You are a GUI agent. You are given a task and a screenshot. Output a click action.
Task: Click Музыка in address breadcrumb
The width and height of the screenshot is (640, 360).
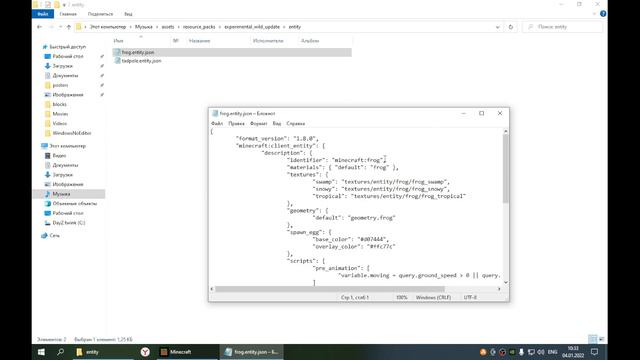point(144,27)
